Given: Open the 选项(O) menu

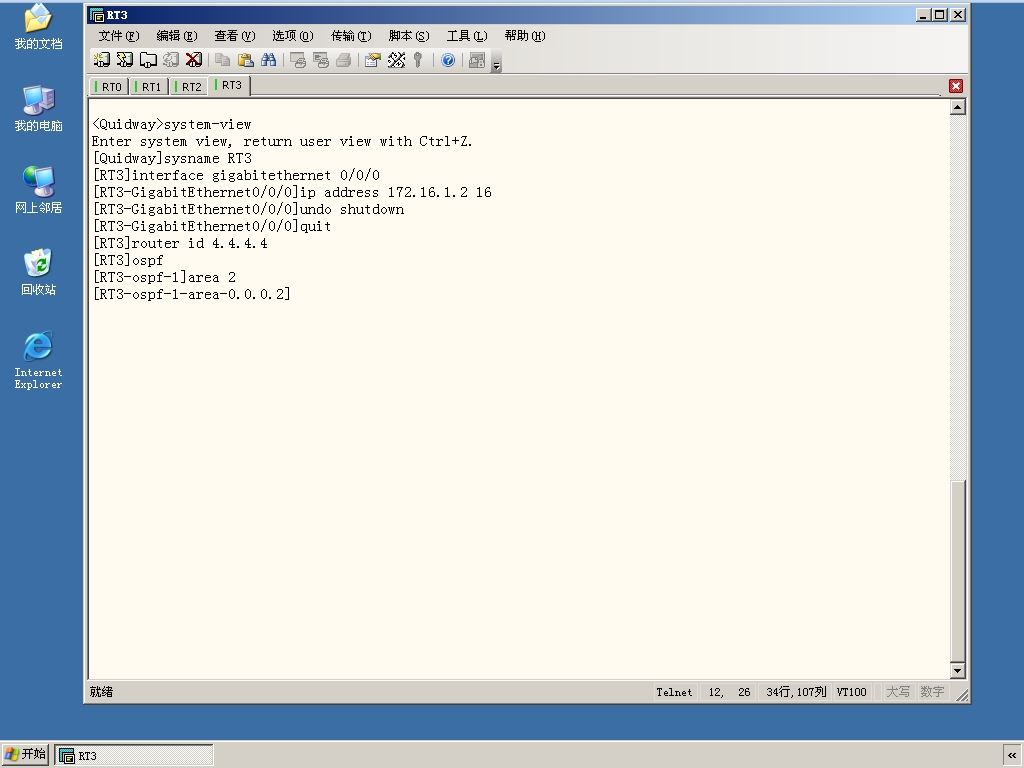Looking at the screenshot, I should point(293,35).
